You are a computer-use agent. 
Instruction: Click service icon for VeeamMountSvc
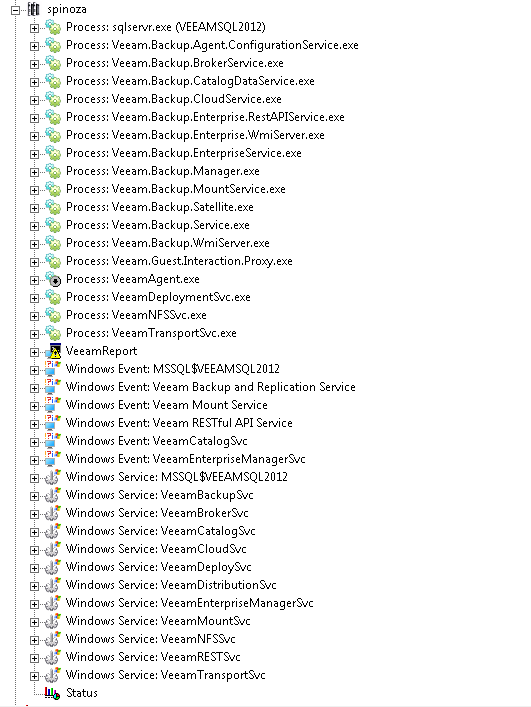pyautogui.click(x=52, y=621)
